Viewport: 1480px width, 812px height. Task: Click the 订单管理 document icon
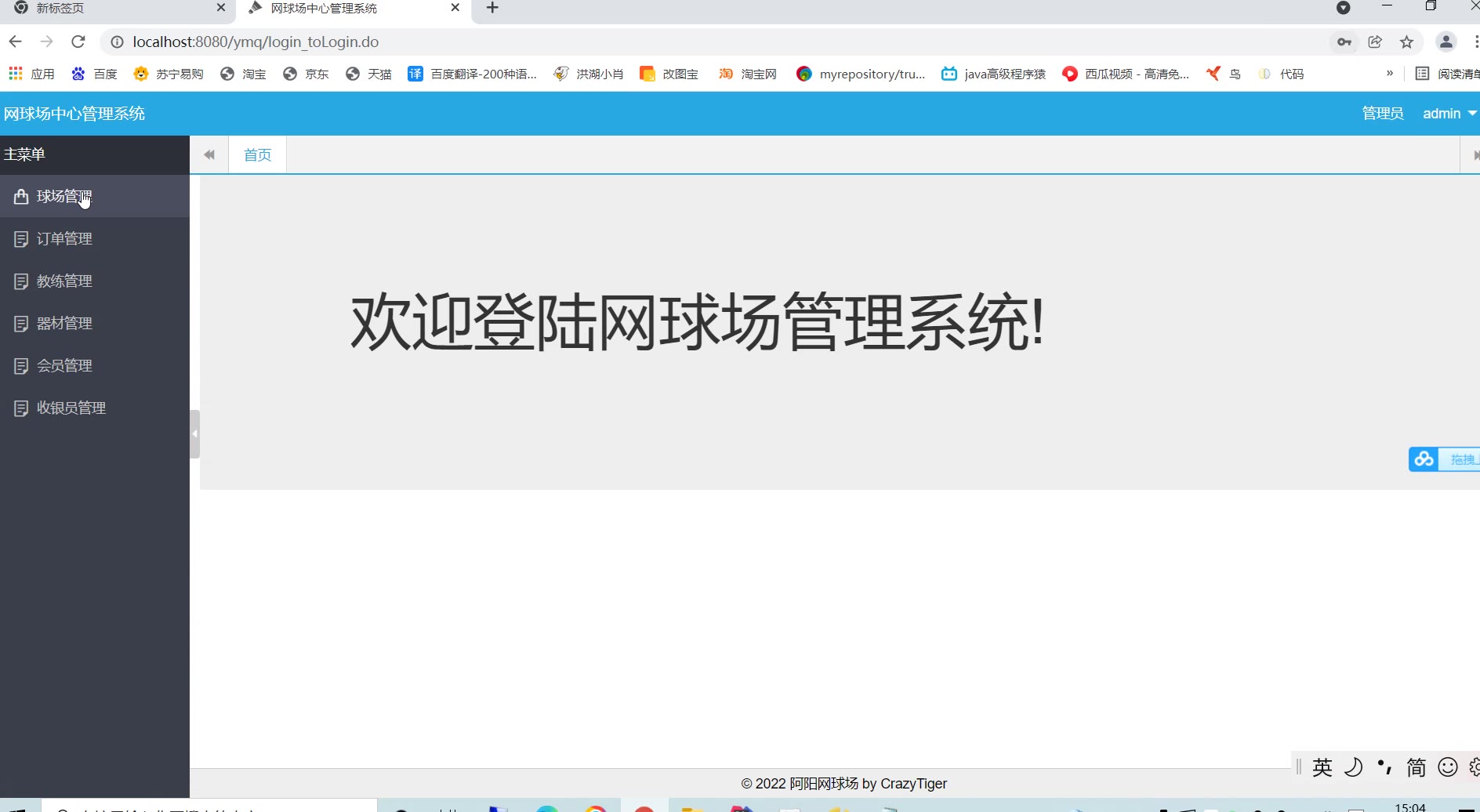(21, 238)
